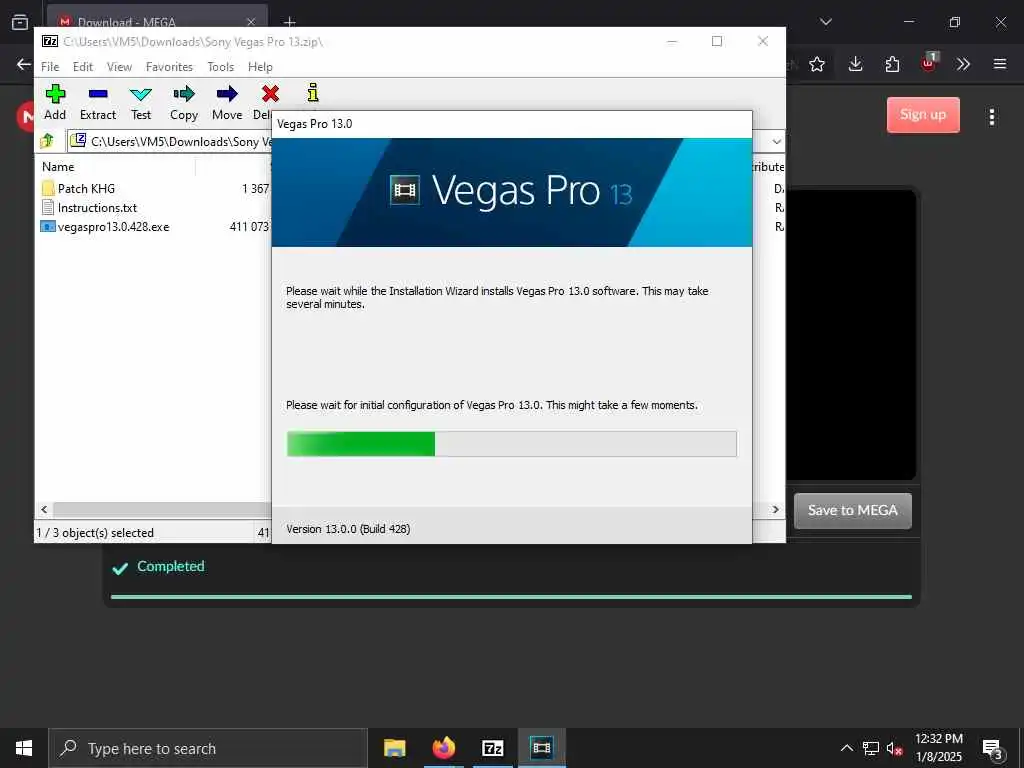Viewport: 1024px width, 768px height.
Task: Run the Test archive tool in 7-Zip
Action: [x=140, y=103]
